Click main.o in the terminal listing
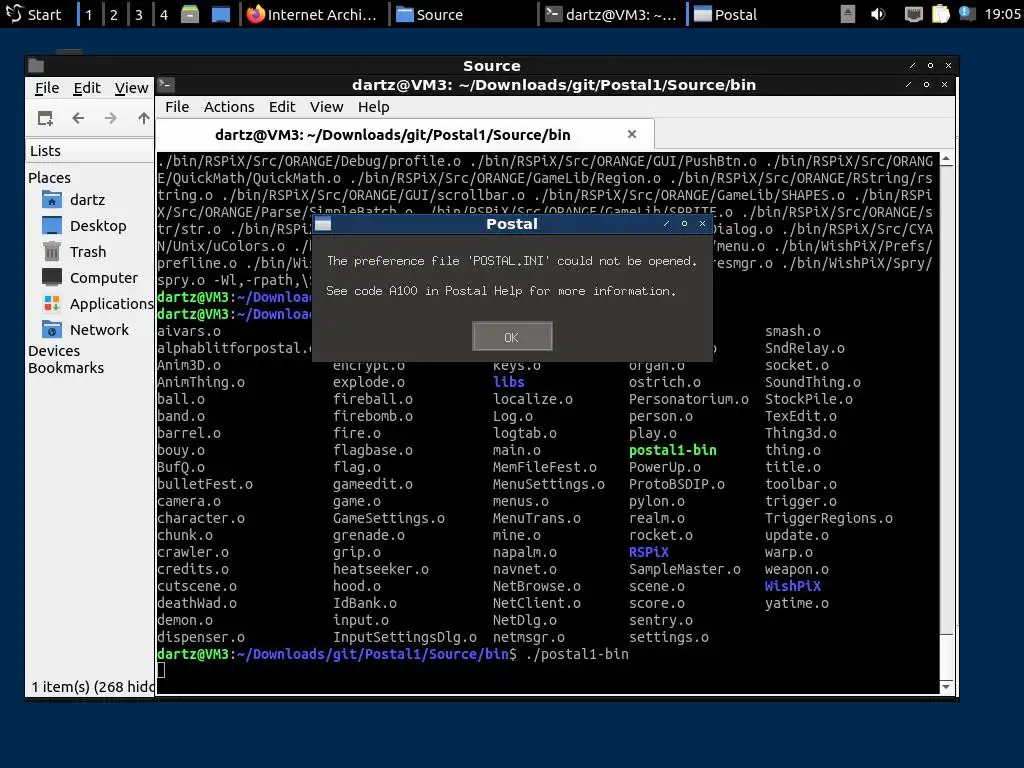This screenshot has width=1024, height=768. [x=517, y=450]
